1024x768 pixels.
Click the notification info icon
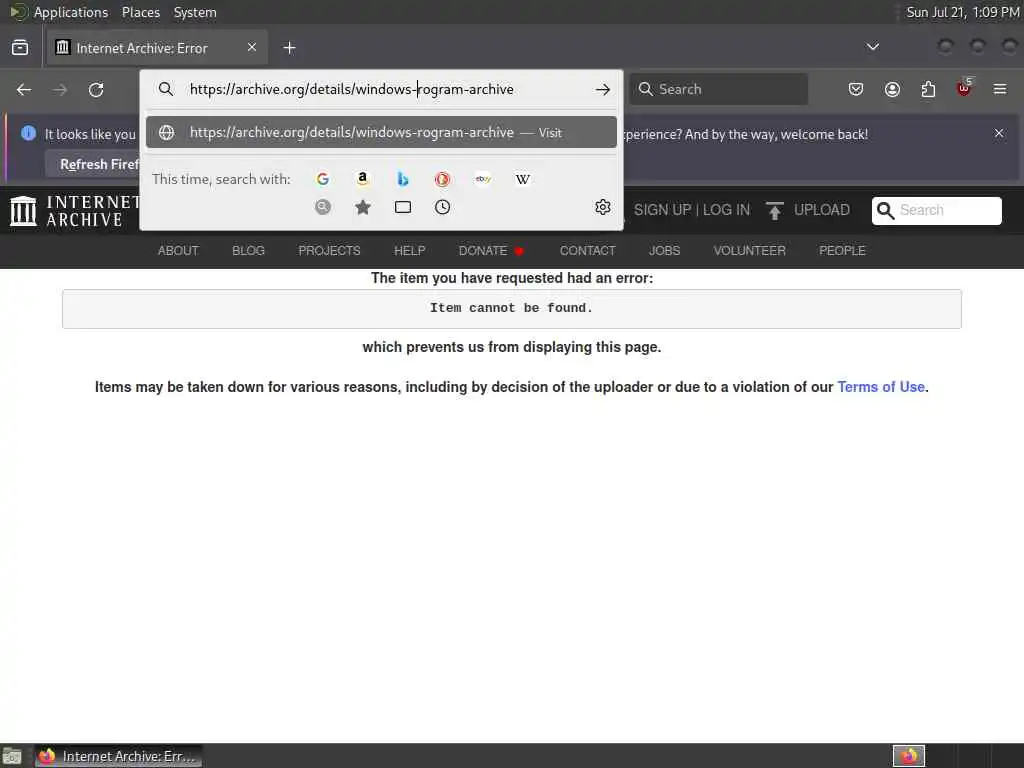[28, 133]
